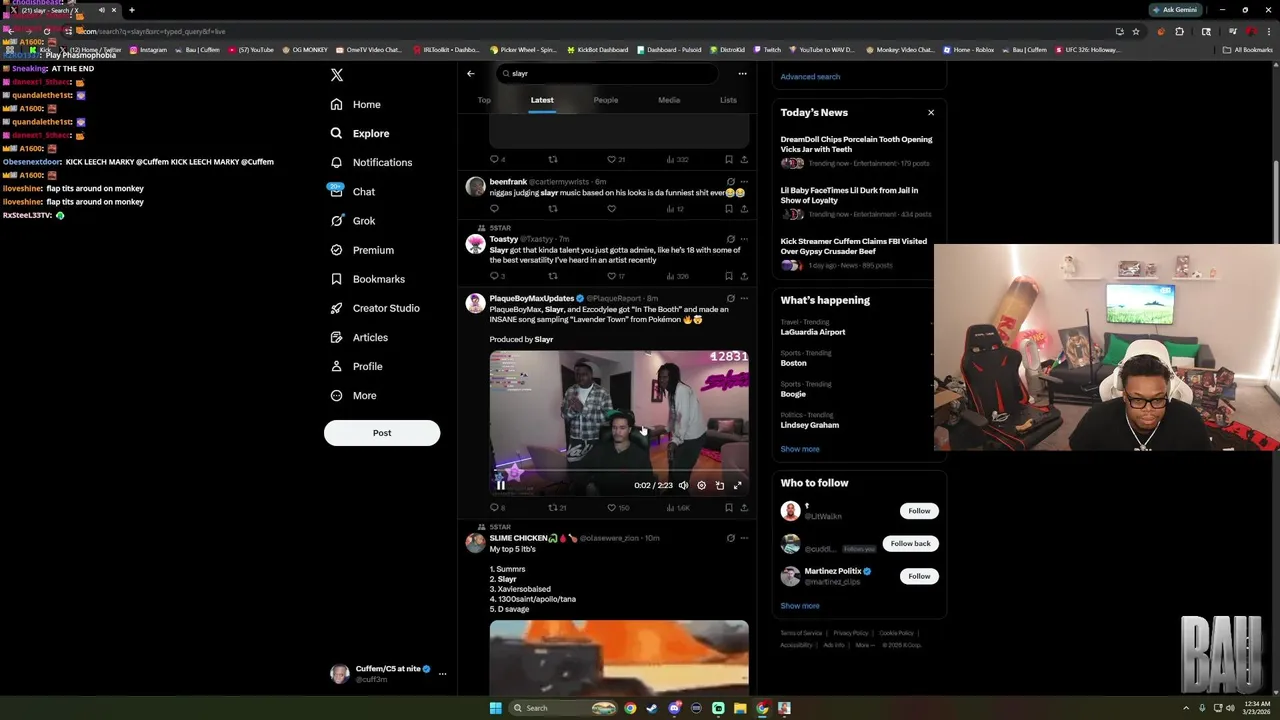Open more options on PlaqueBoyMaxUpdates post
This screenshot has width=1280, height=720.
click(744, 298)
